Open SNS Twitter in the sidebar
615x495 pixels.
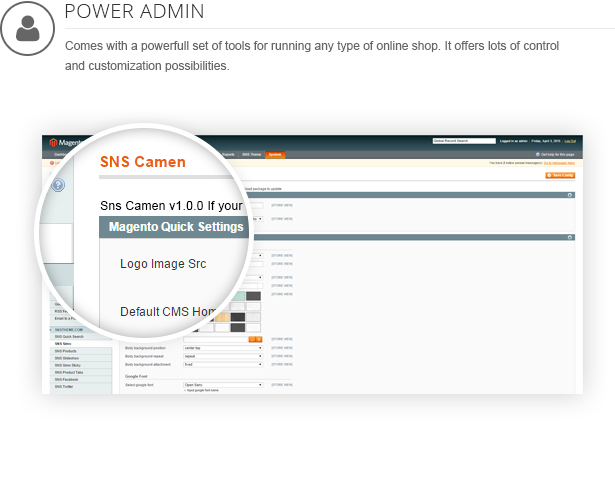(66, 386)
